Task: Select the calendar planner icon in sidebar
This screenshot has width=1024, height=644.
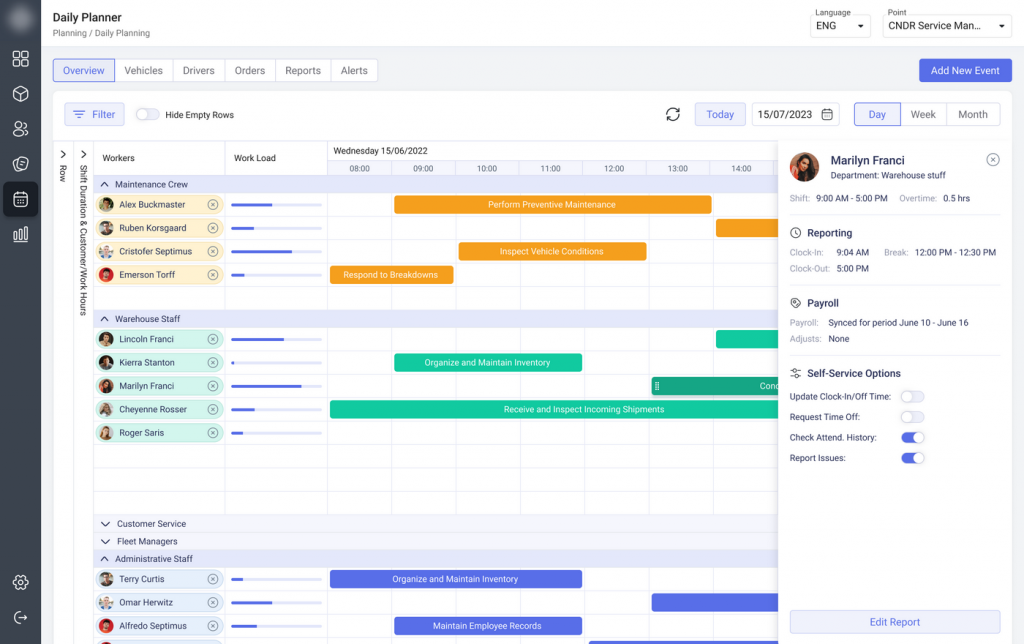Action: (x=20, y=199)
